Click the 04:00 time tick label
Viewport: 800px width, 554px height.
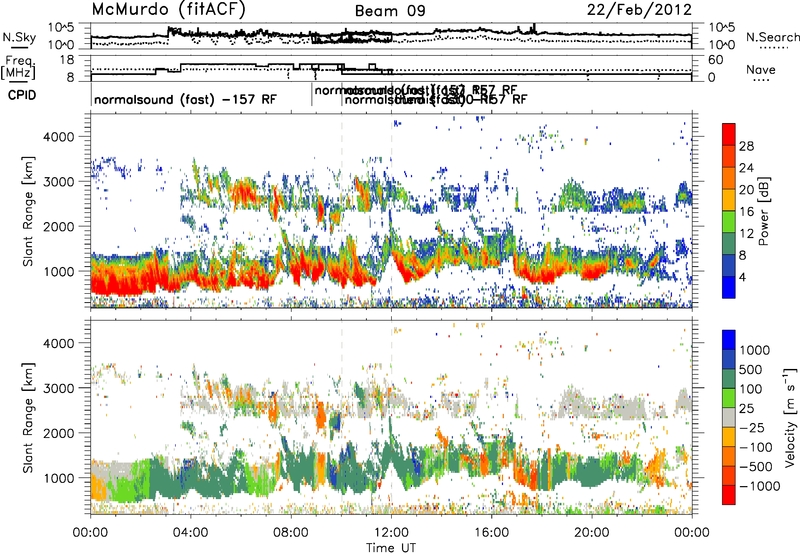click(x=190, y=533)
